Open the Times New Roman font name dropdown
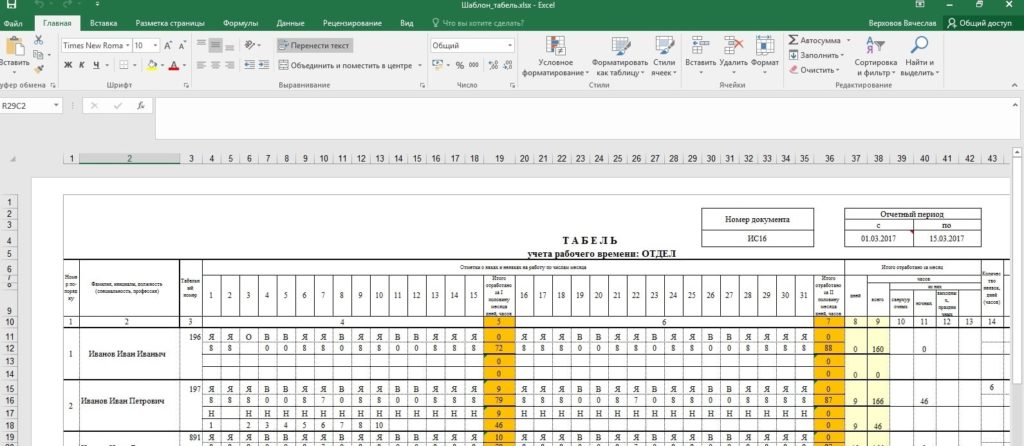Viewport: 1024px width, 446px height. (126, 46)
